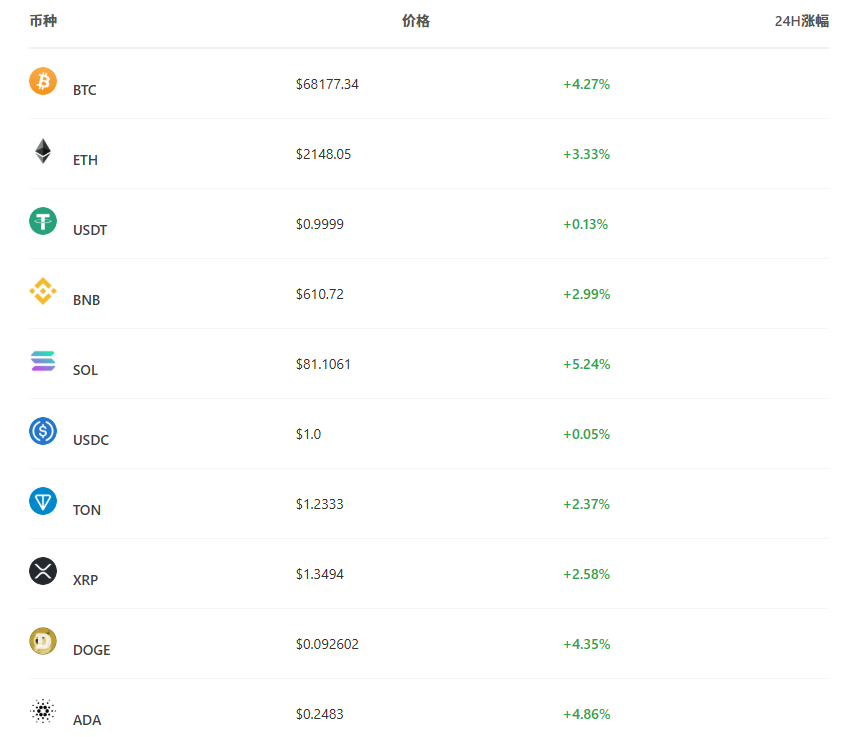The width and height of the screenshot is (849, 737).
Task: Open the ETH coin name link
Action: pos(85,160)
